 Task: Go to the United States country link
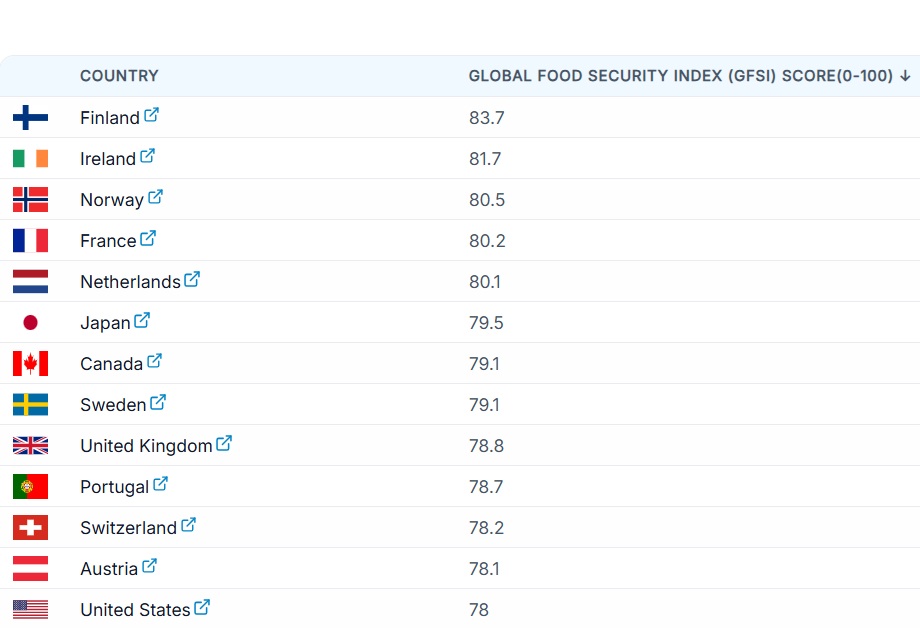(x=135, y=610)
